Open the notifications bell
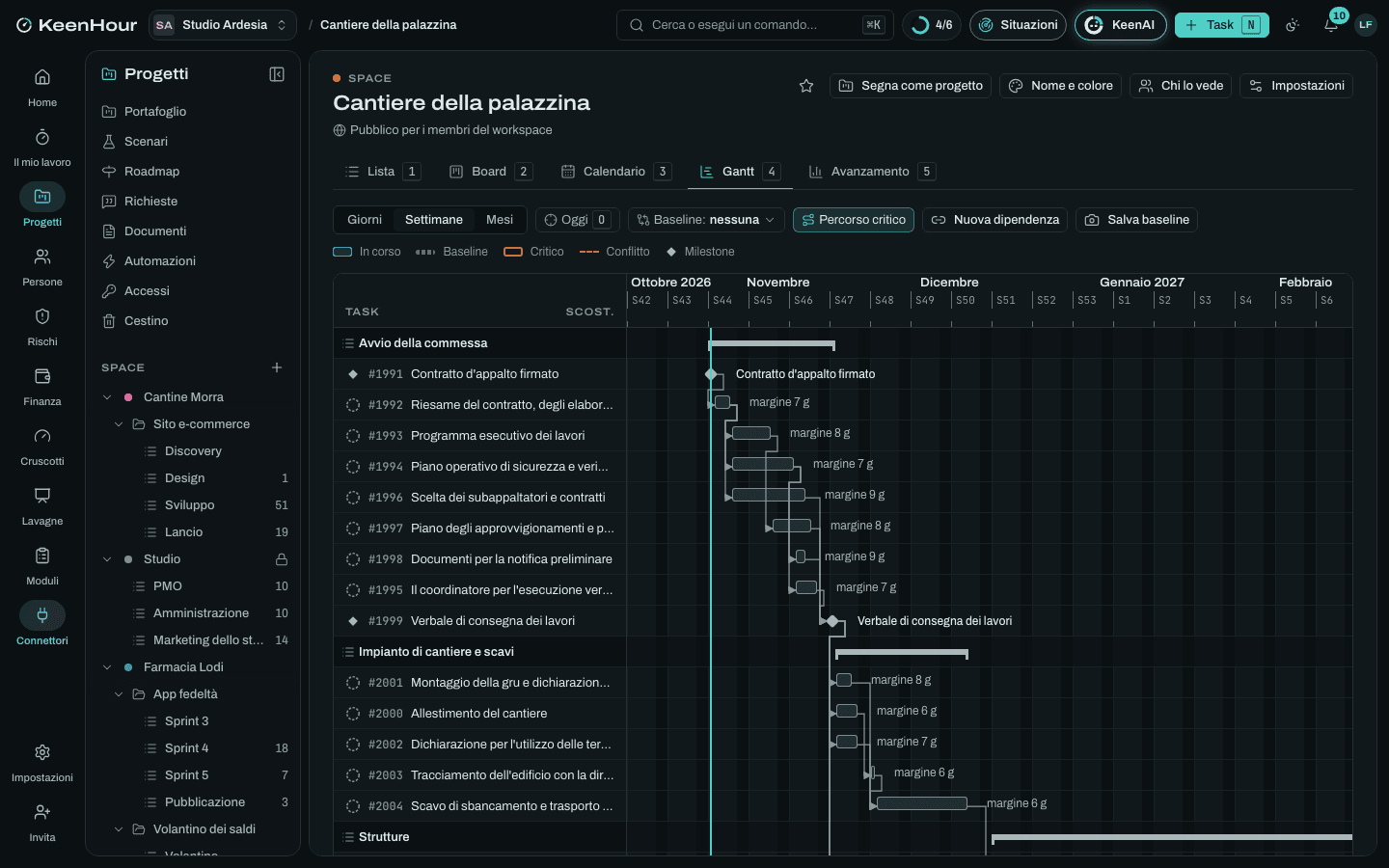The width and height of the screenshot is (1389, 868). coord(1331,25)
